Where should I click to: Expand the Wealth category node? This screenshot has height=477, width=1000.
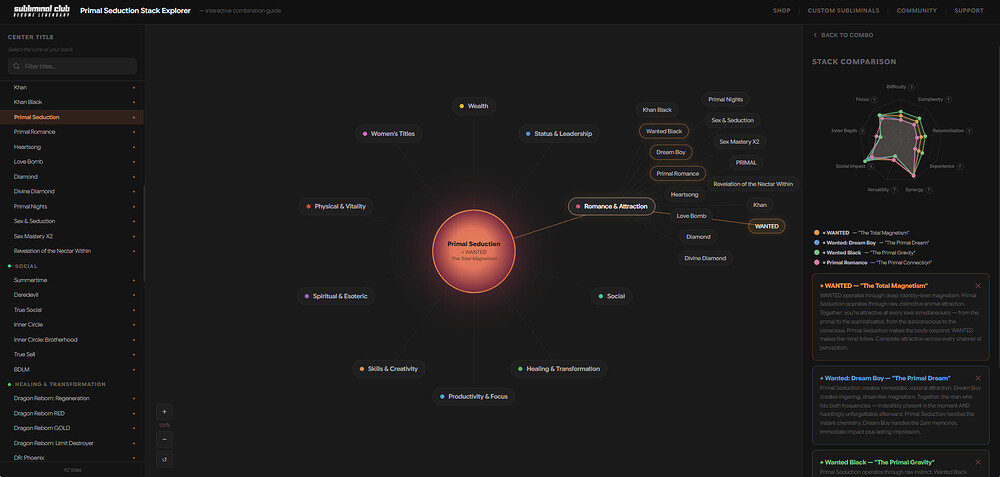[x=473, y=105]
